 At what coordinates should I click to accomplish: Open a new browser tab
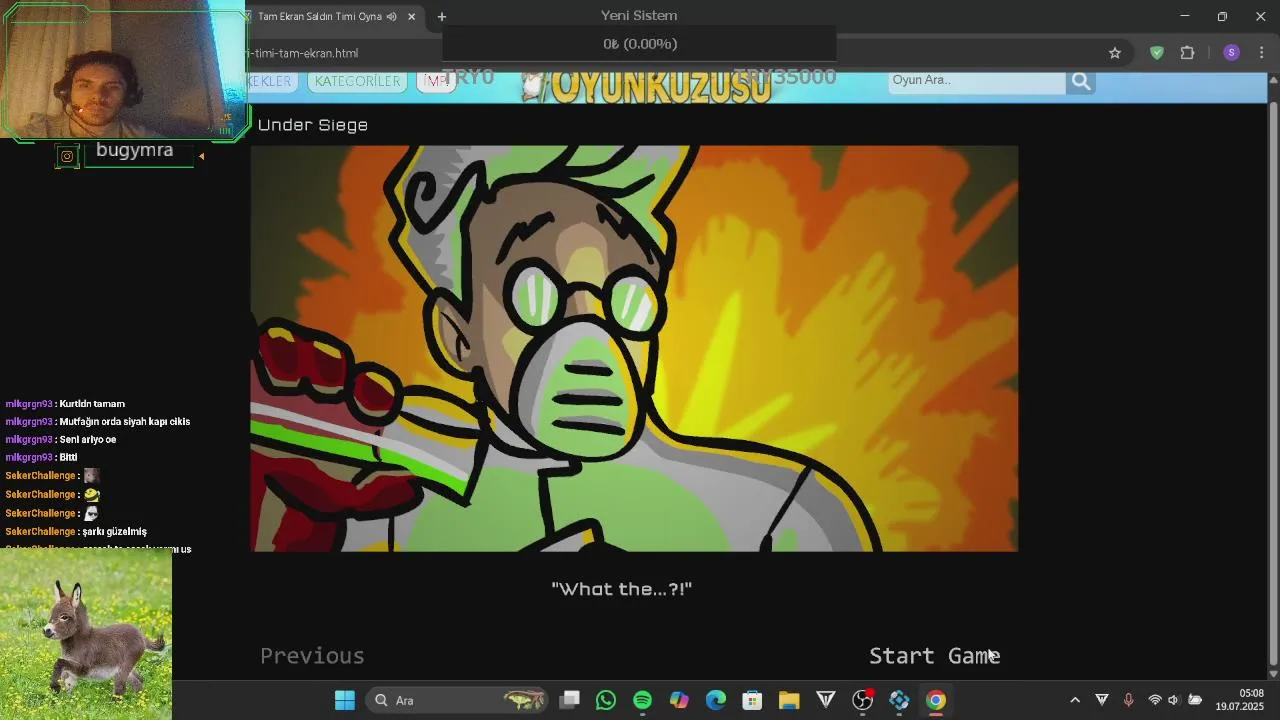[x=441, y=17]
